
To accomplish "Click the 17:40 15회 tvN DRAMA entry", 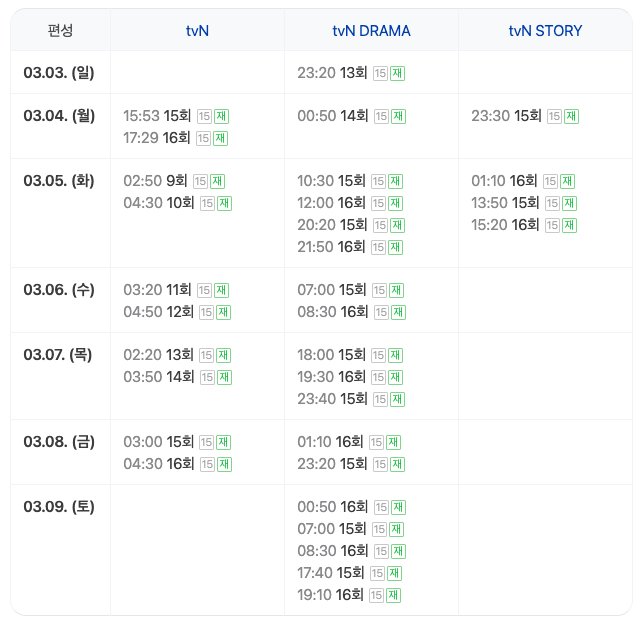I will (x=350, y=573).
